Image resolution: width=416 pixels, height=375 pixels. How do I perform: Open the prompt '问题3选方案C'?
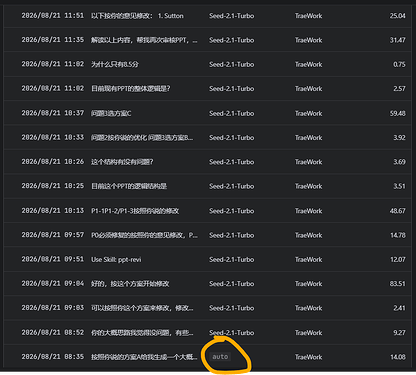point(111,113)
